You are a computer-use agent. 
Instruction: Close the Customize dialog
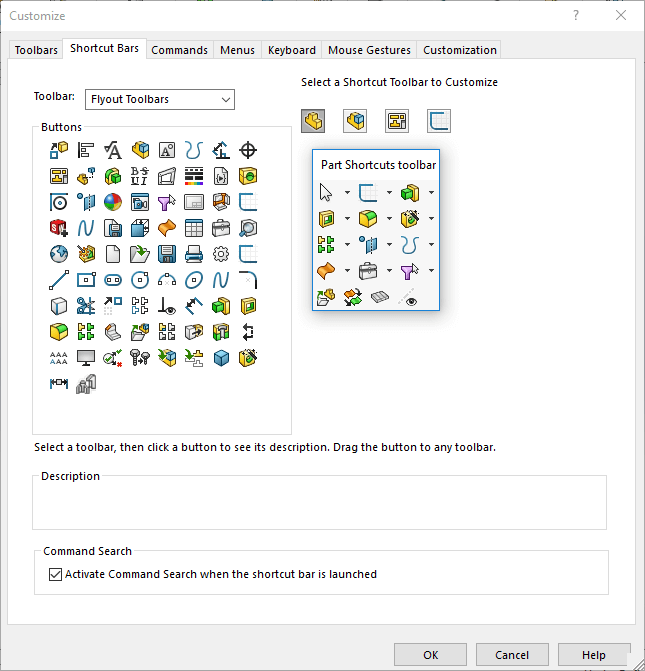[x=621, y=15]
